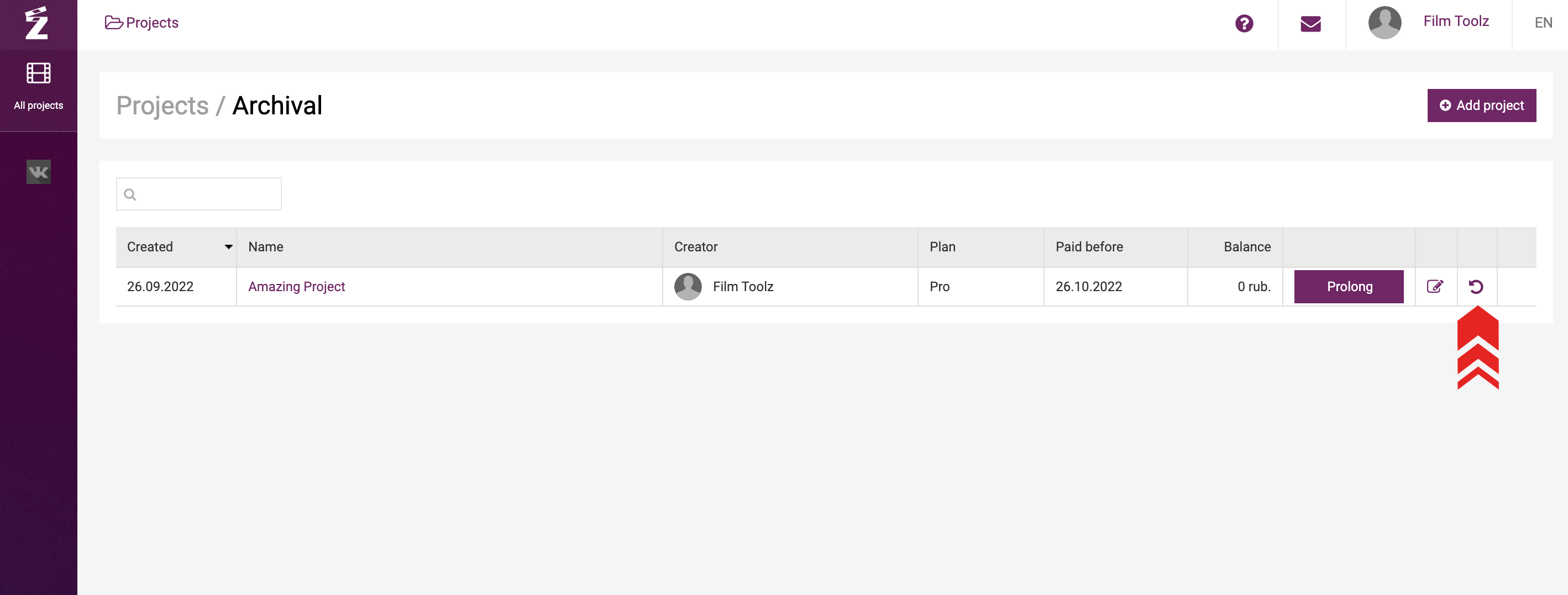1568x595 pixels.
Task: Go to the Projects heading link
Action: tap(162, 106)
